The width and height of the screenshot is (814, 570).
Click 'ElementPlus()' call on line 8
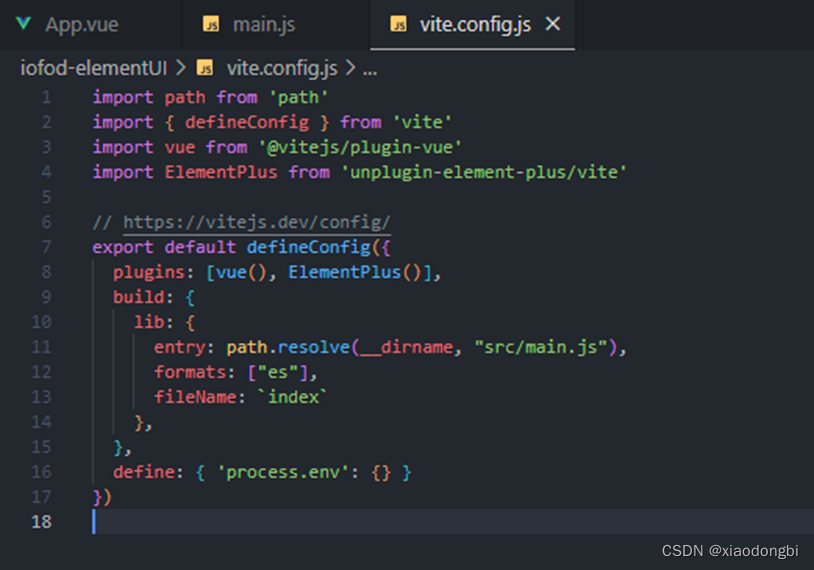(x=355, y=272)
